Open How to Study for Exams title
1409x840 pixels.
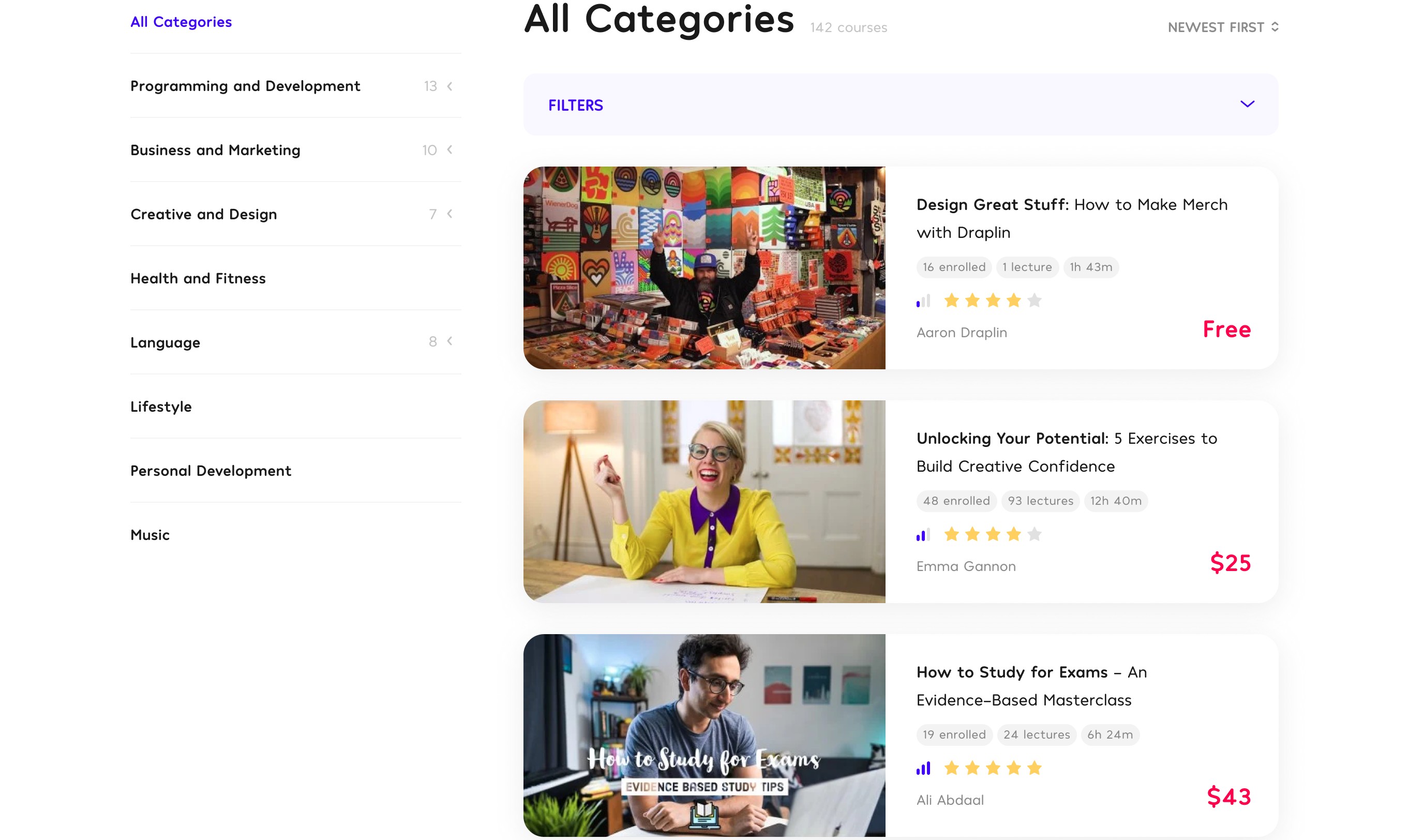[x=1031, y=686]
